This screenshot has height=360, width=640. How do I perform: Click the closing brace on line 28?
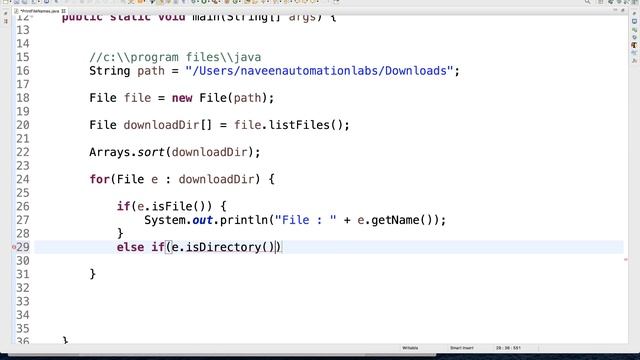tap(120, 233)
